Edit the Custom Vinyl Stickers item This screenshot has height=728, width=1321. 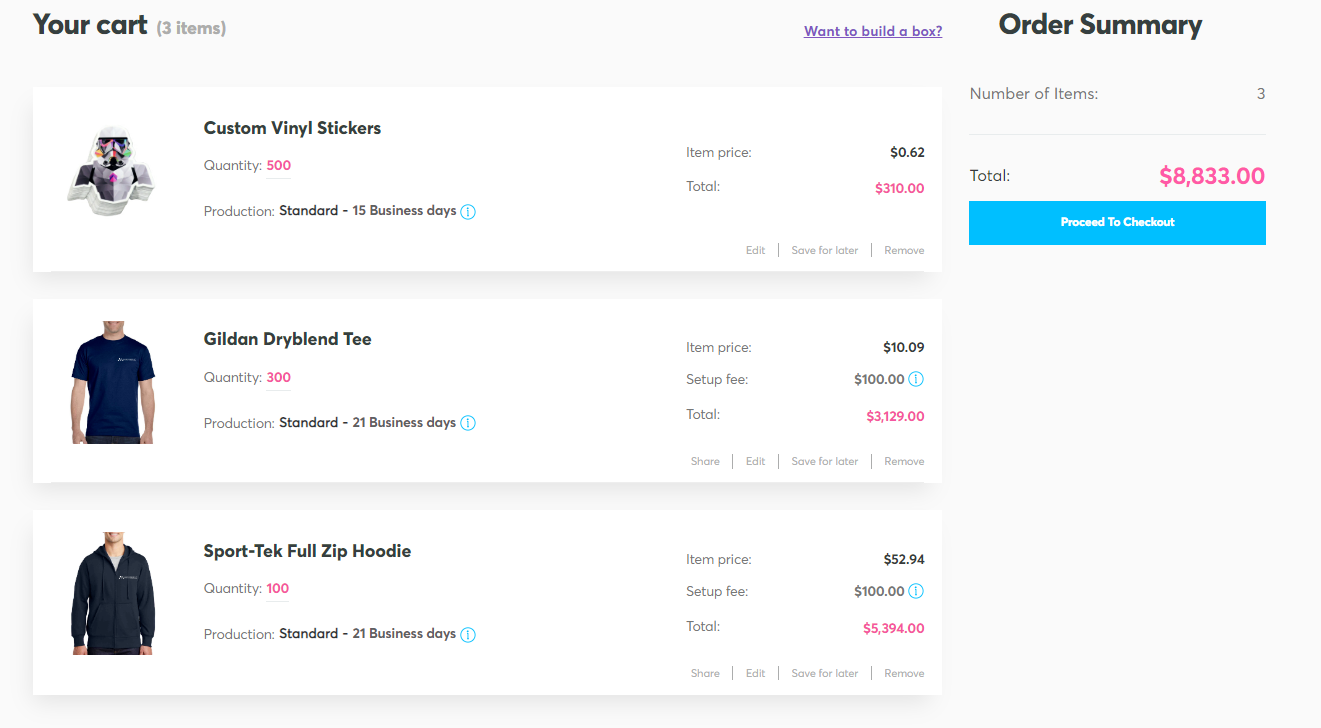pyautogui.click(x=755, y=250)
